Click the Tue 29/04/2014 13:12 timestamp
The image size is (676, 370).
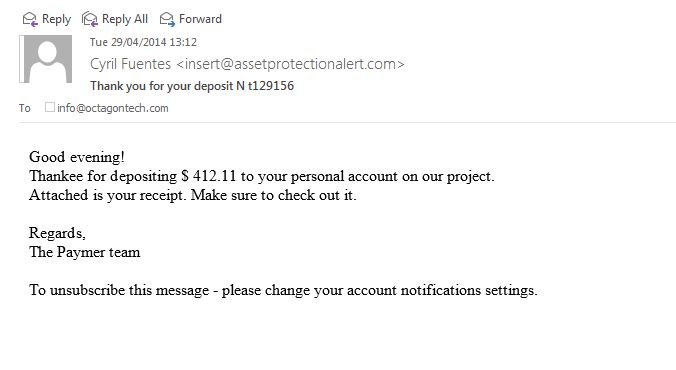143,42
